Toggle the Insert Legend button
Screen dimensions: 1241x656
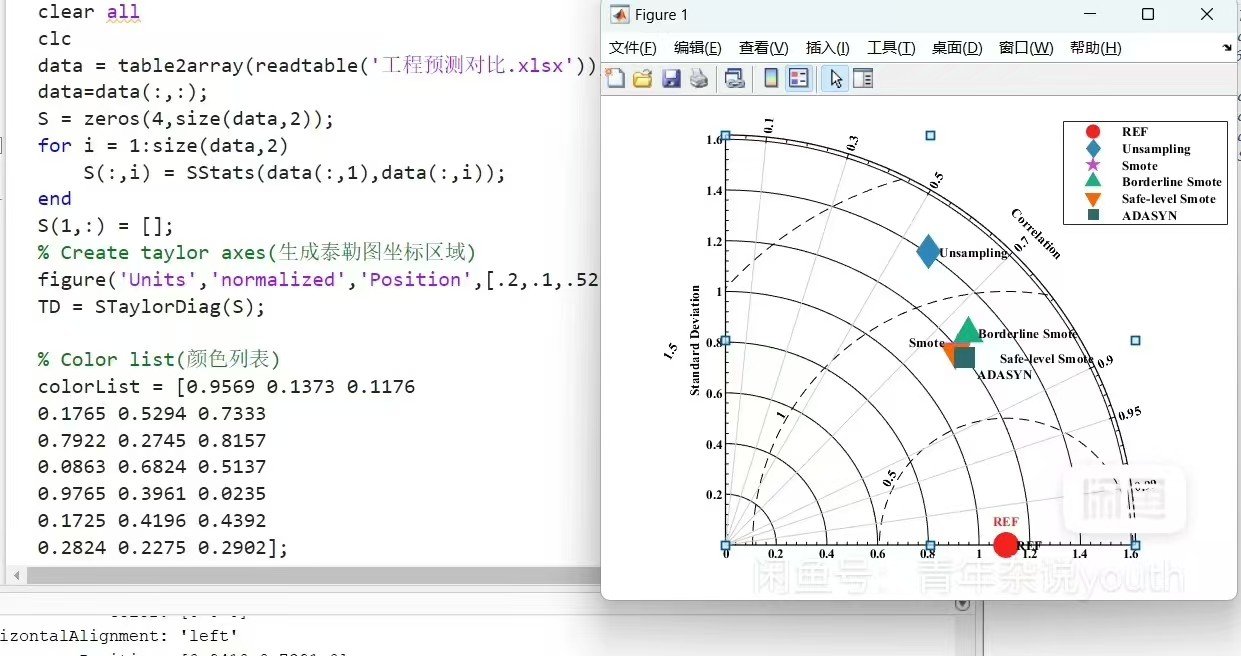[x=798, y=79]
